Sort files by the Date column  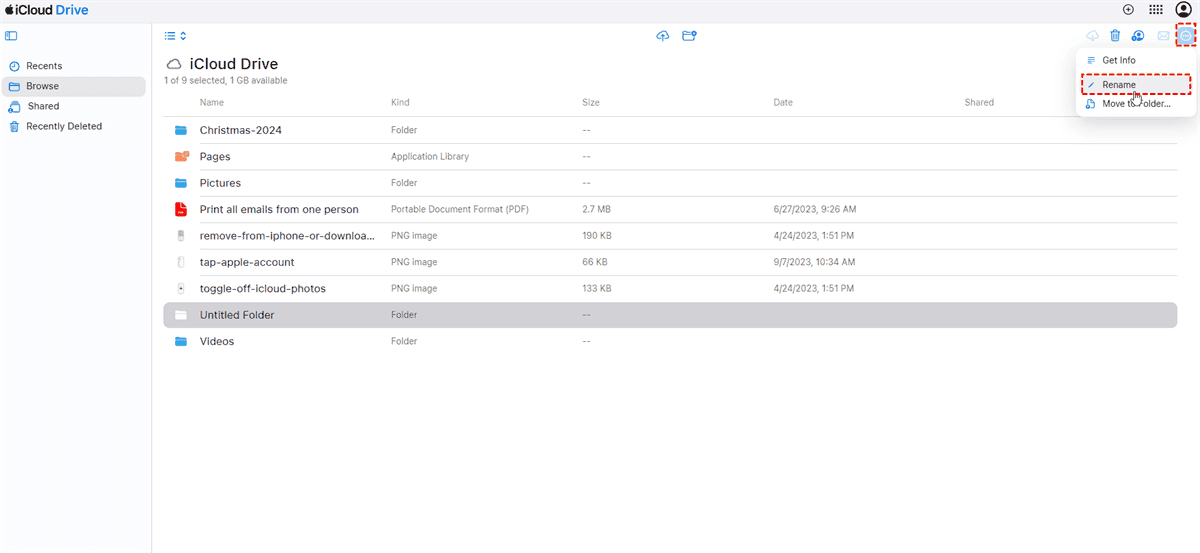[x=783, y=102]
